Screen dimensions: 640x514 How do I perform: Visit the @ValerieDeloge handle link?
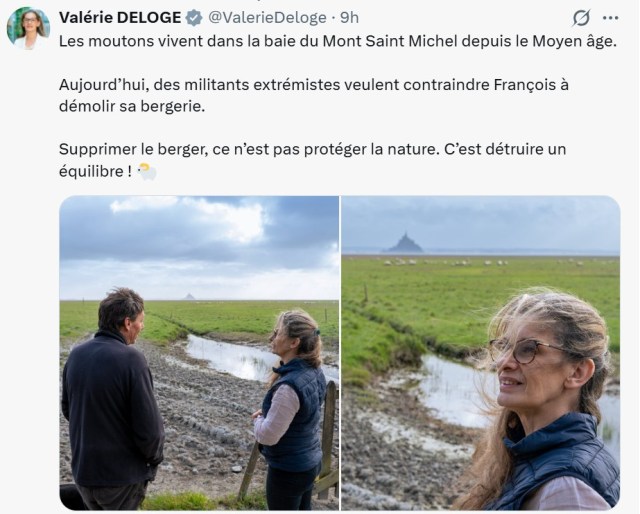[x=267, y=18]
